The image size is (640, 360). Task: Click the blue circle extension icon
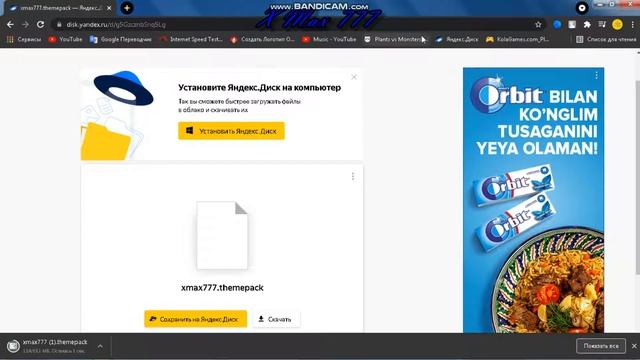(557, 24)
